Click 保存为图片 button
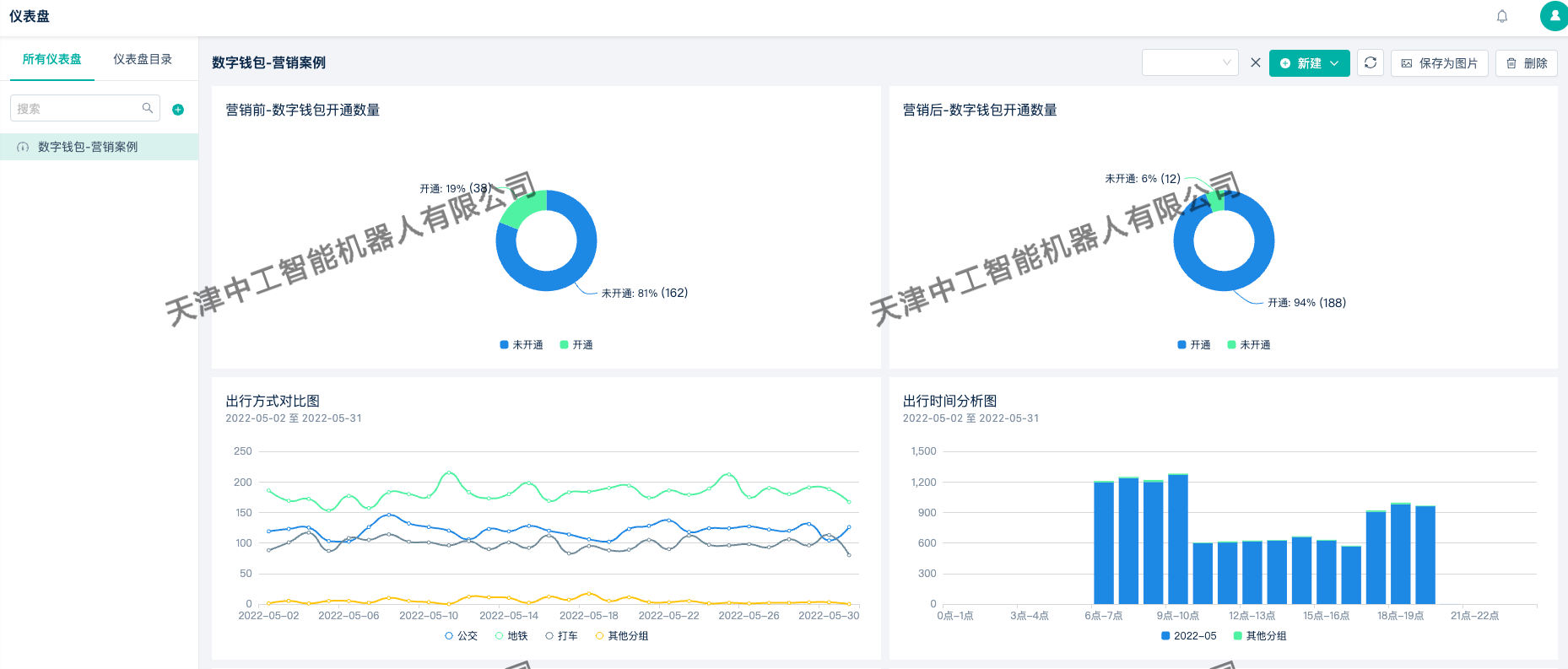 tap(1440, 63)
